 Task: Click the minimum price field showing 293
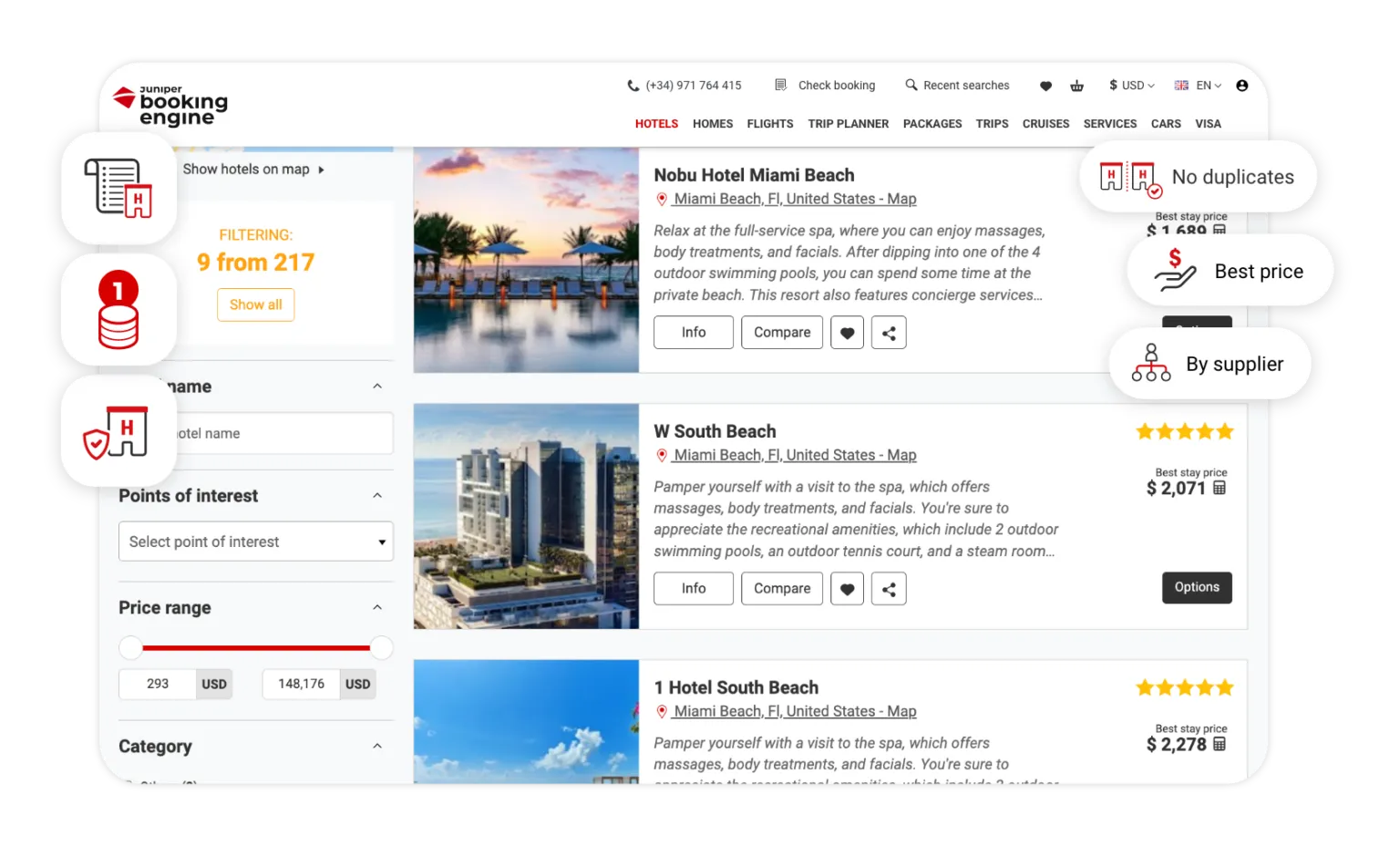click(158, 685)
